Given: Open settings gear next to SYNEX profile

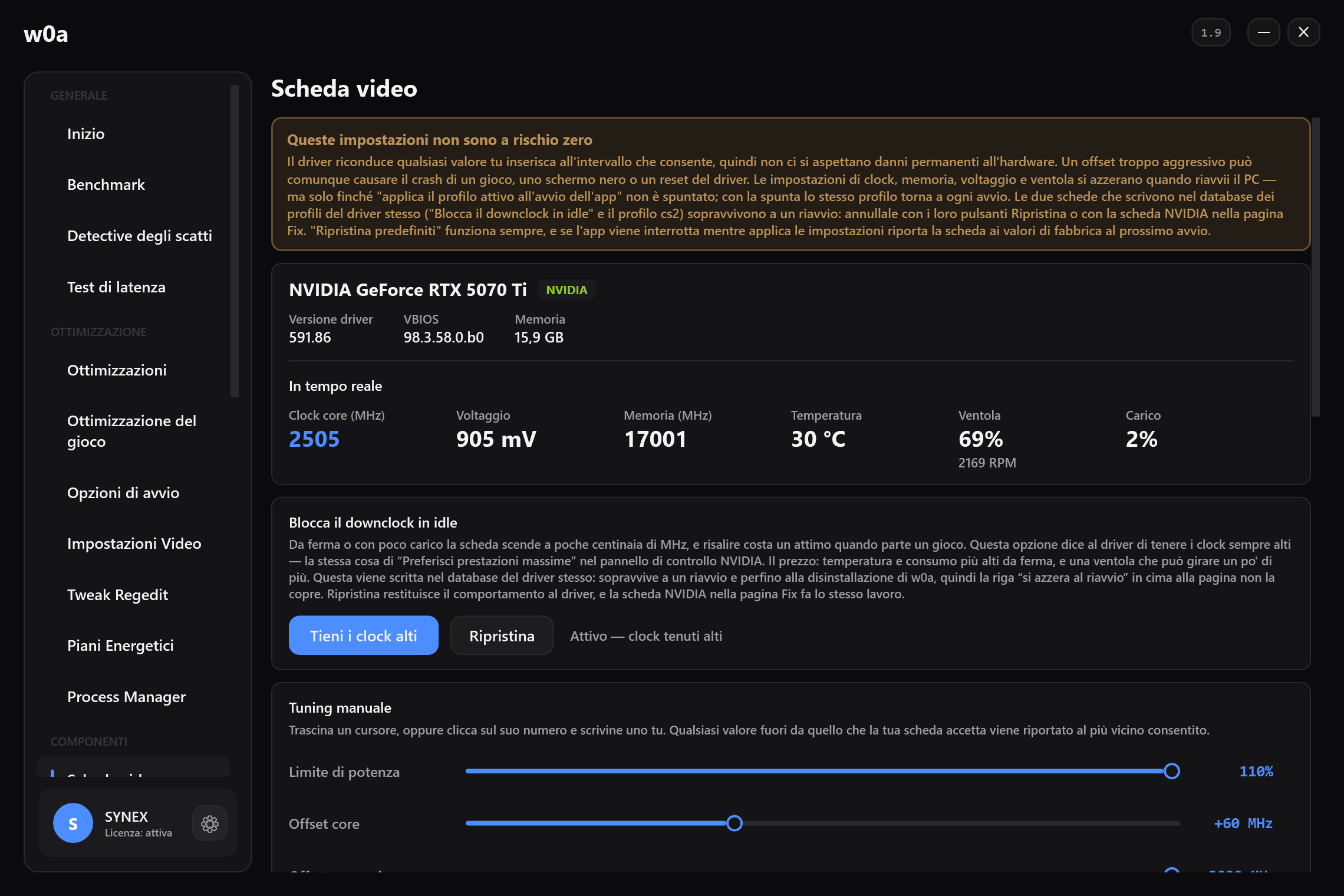Looking at the screenshot, I should [x=210, y=823].
